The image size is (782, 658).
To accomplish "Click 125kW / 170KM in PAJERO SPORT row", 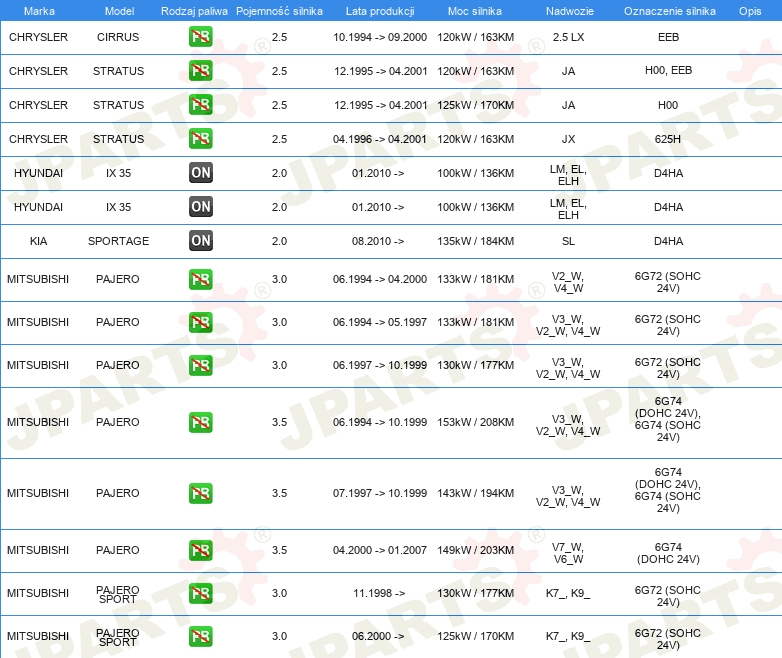I will pyautogui.click(x=475, y=636).
